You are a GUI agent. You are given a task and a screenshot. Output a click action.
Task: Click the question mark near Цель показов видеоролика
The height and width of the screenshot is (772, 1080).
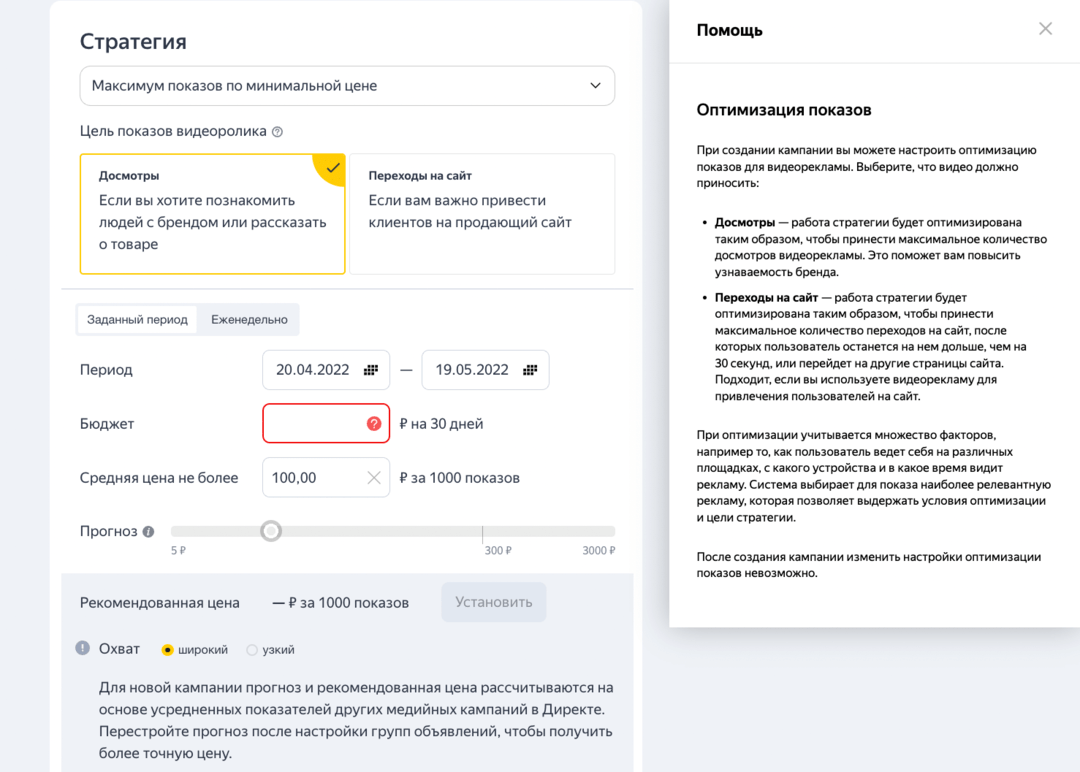278,129
